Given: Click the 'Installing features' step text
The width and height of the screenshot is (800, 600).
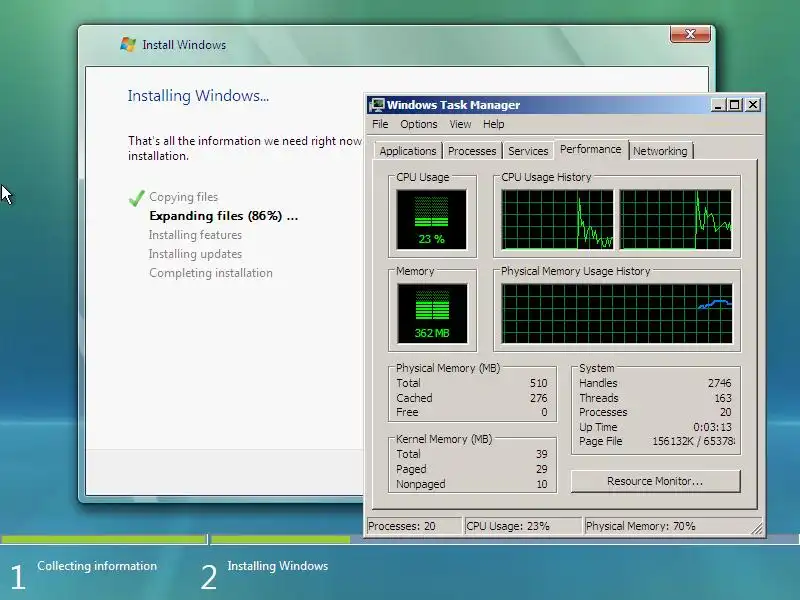Looking at the screenshot, I should [x=195, y=235].
